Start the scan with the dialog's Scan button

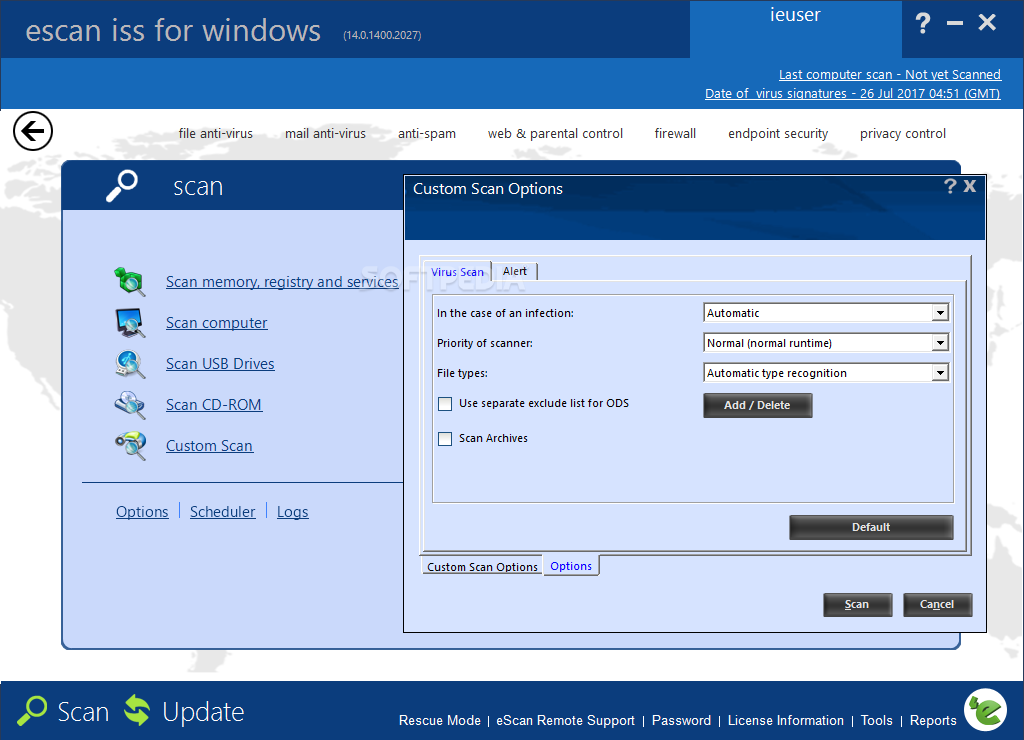tap(857, 604)
